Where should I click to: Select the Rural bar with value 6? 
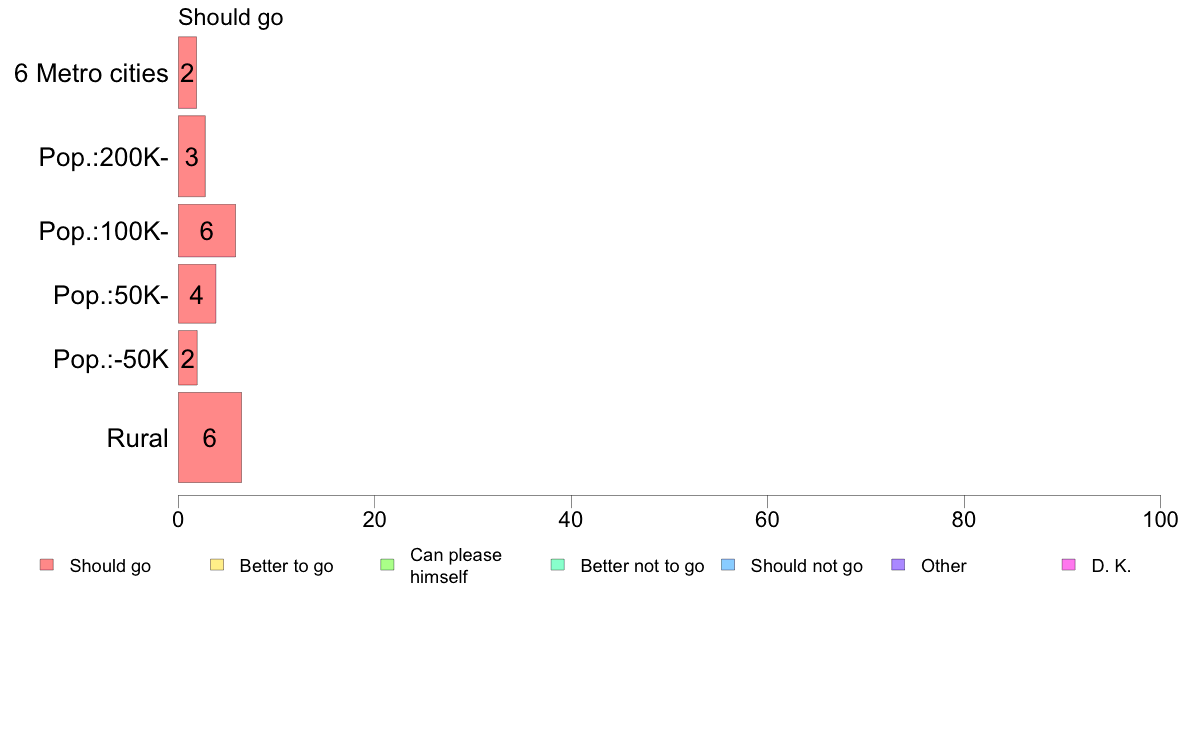210,437
